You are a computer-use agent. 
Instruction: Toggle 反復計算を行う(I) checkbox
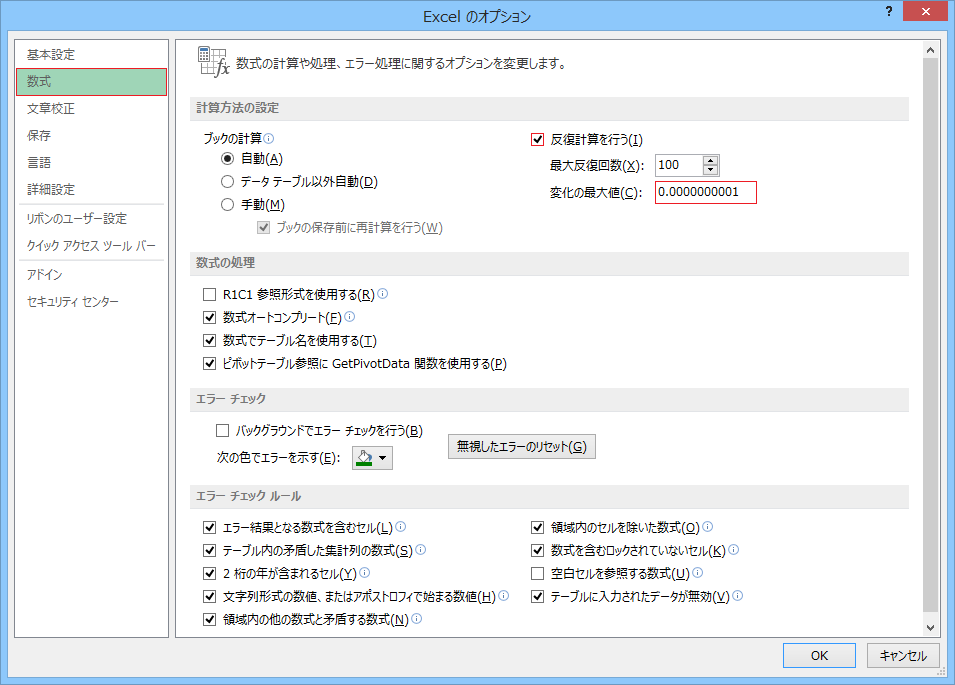click(x=537, y=139)
